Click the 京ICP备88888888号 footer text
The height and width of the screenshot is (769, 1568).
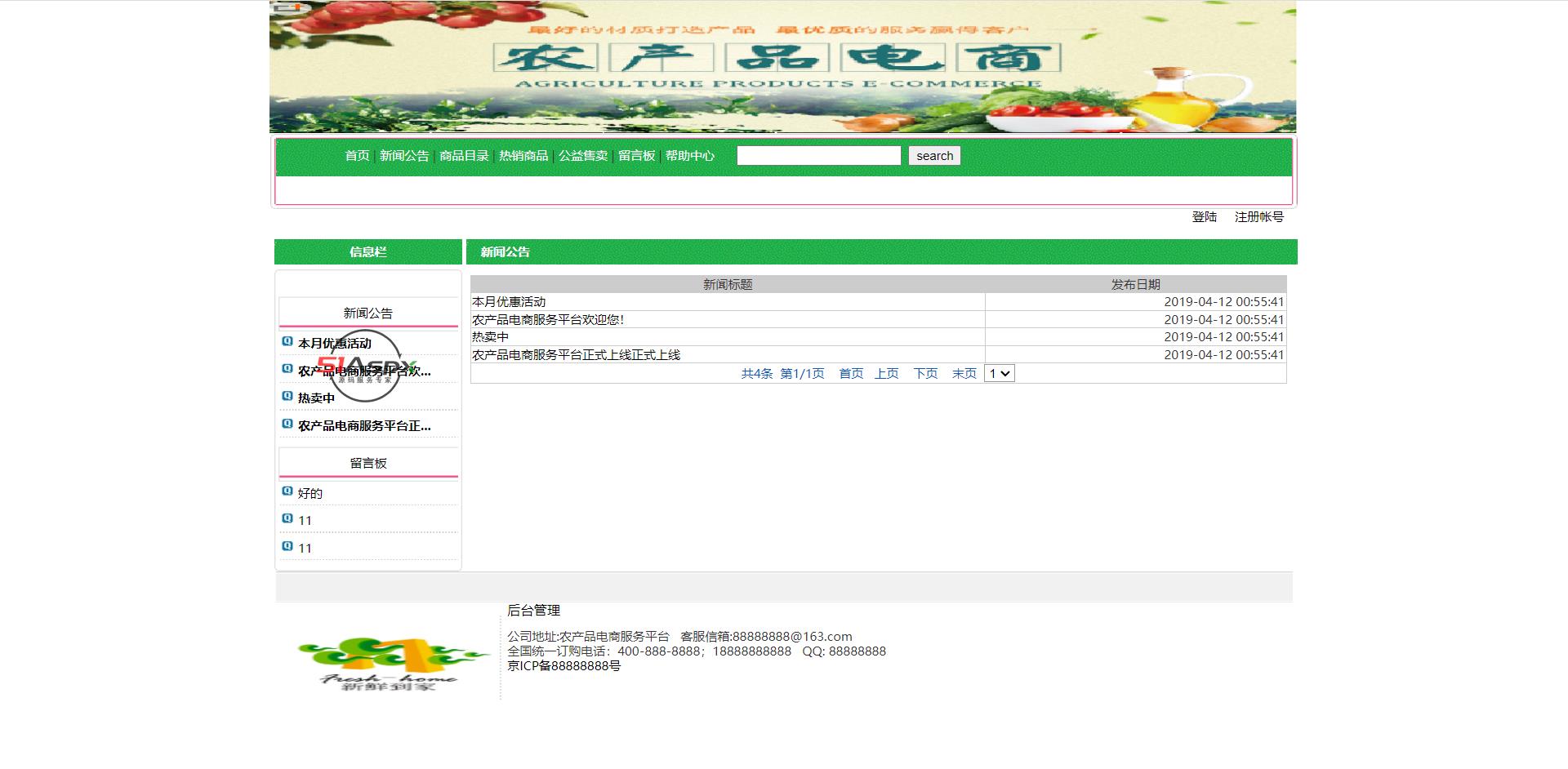pyautogui.click(x=563, y=666)
